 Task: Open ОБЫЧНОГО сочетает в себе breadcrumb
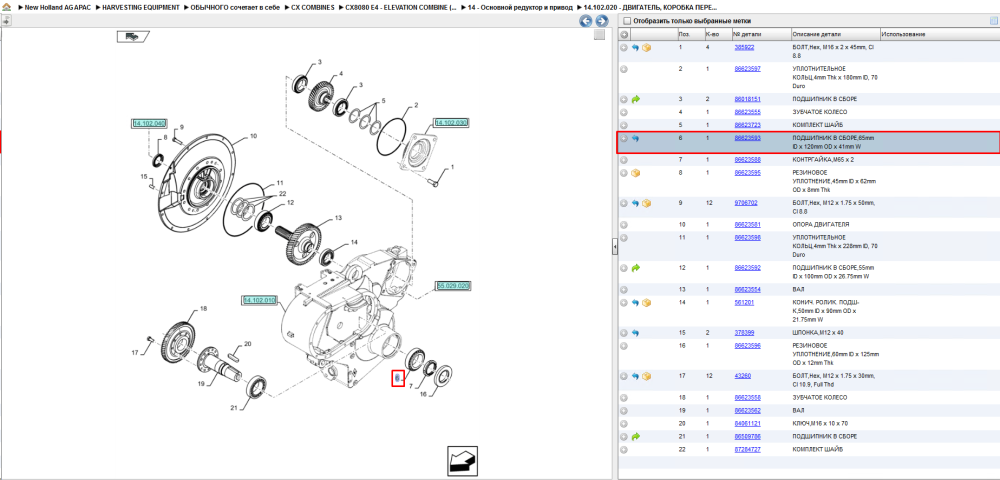pos(235,7)
